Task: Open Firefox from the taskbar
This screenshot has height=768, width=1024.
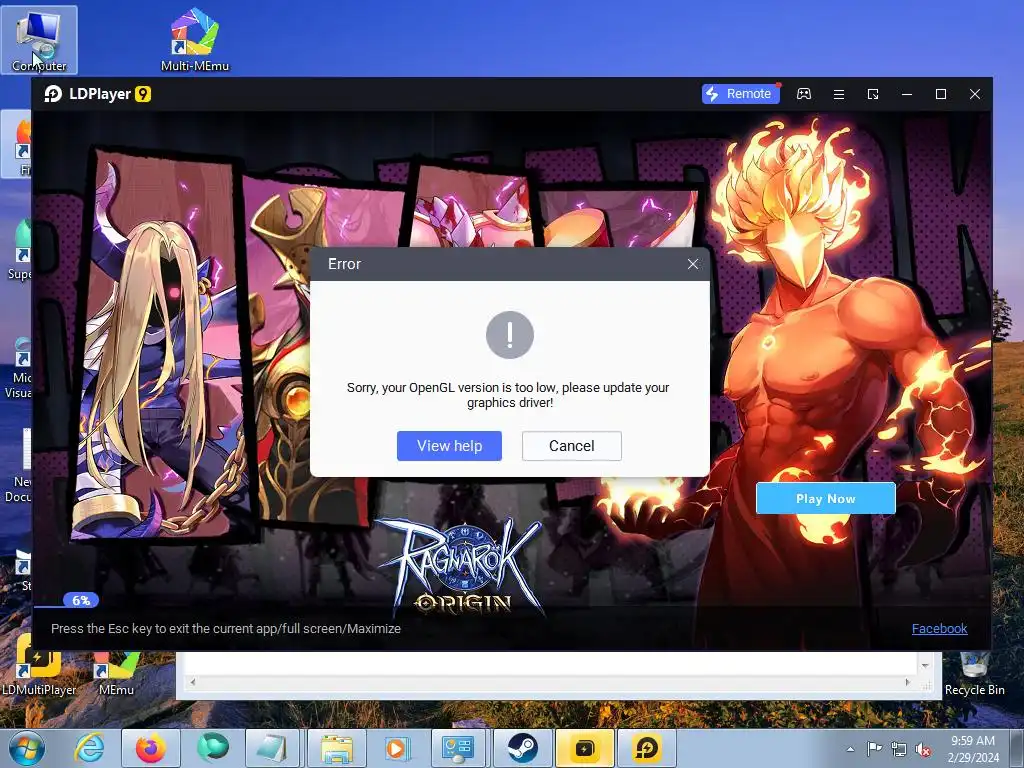Action: tap(151, 748)
